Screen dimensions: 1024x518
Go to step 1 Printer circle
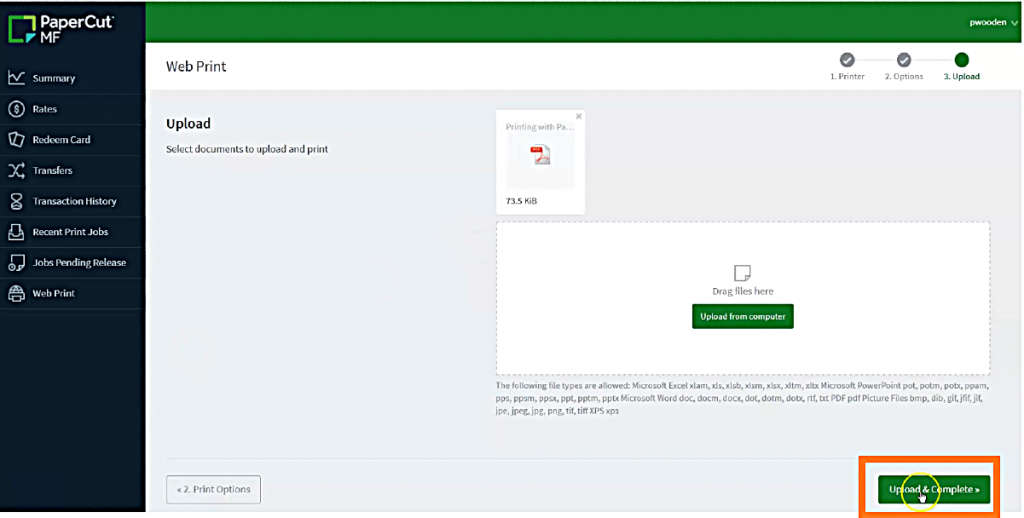pos(847,60)
